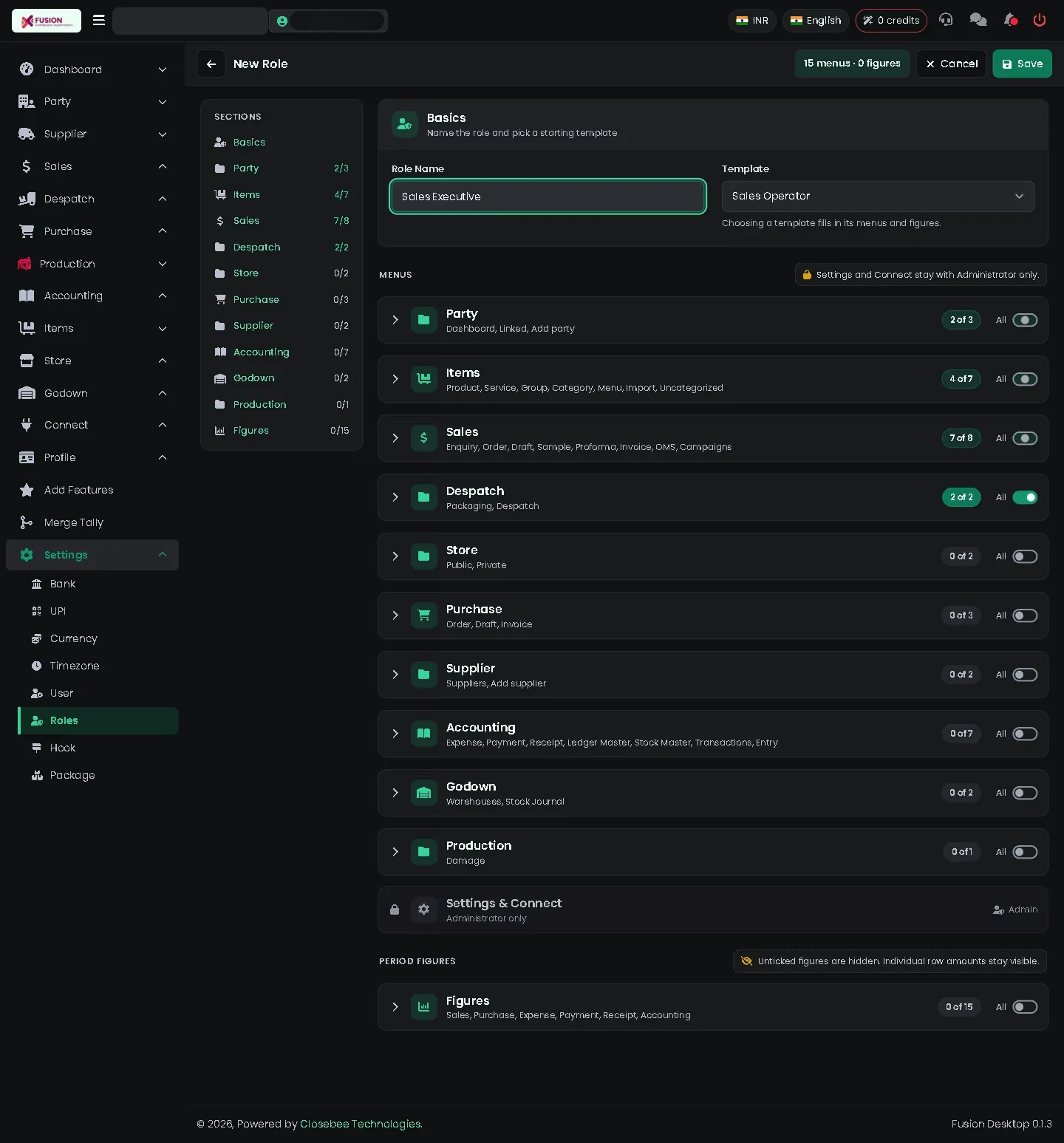Jump to Despatch section in Sections list
Screen dimensions: 1064x1143
(x=282, y=247)
